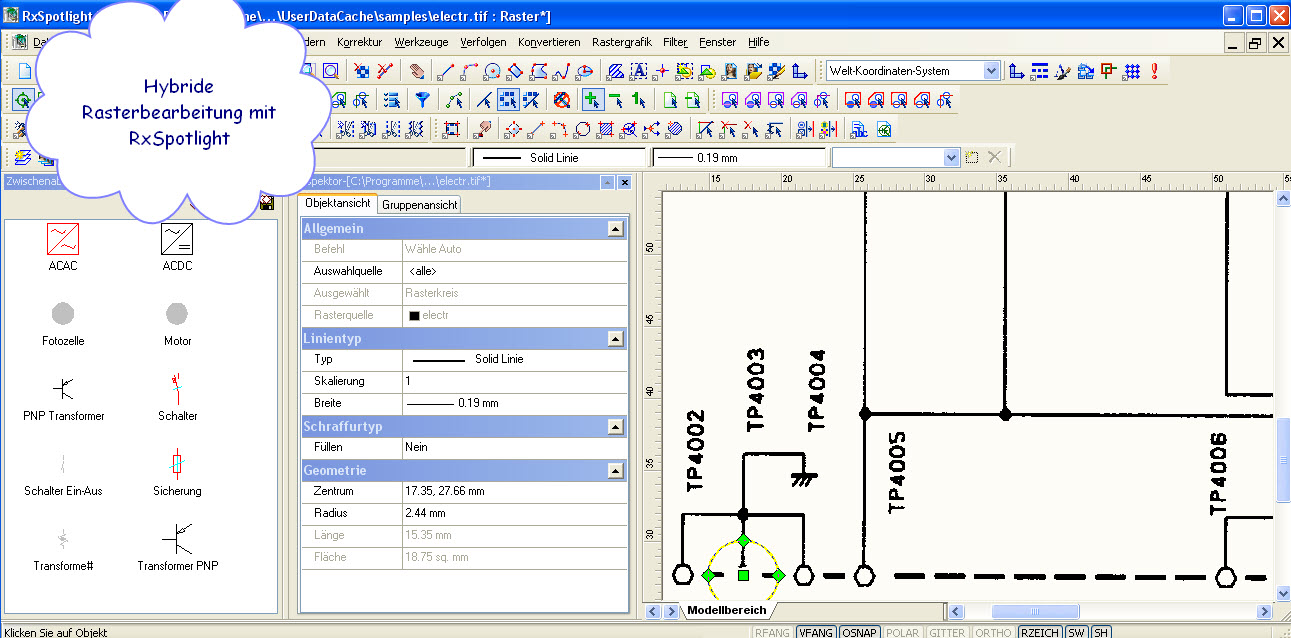Click the save disk icon in Zwischenablage panel
Screen dimensions: 1291x638
point(266,203)
